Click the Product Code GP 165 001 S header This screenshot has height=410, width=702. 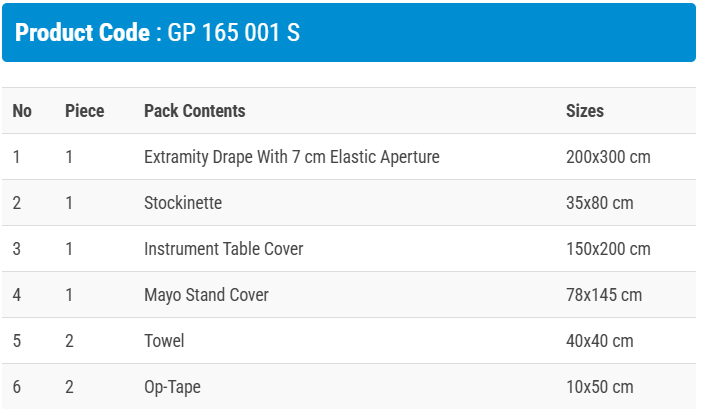click(x=158, y=32)
